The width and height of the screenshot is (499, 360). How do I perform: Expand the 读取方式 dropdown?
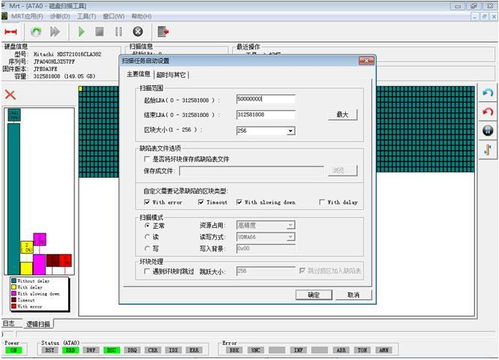(291, 237)
